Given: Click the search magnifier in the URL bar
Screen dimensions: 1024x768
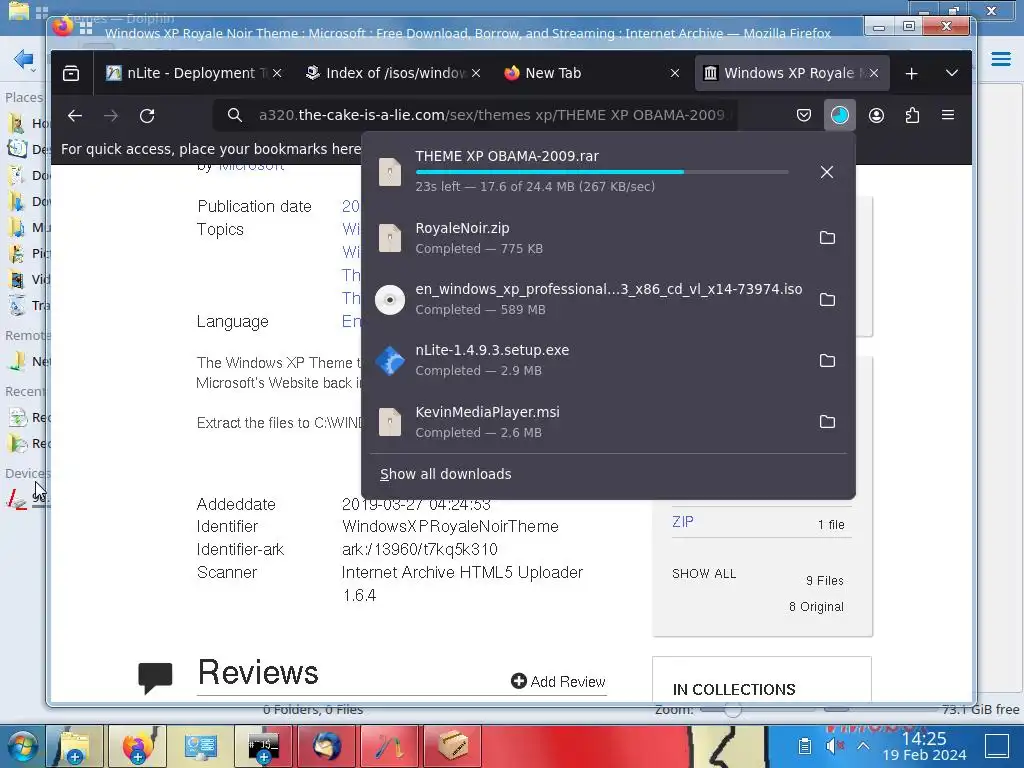Looking at the screenshot, I should point(234,116).
